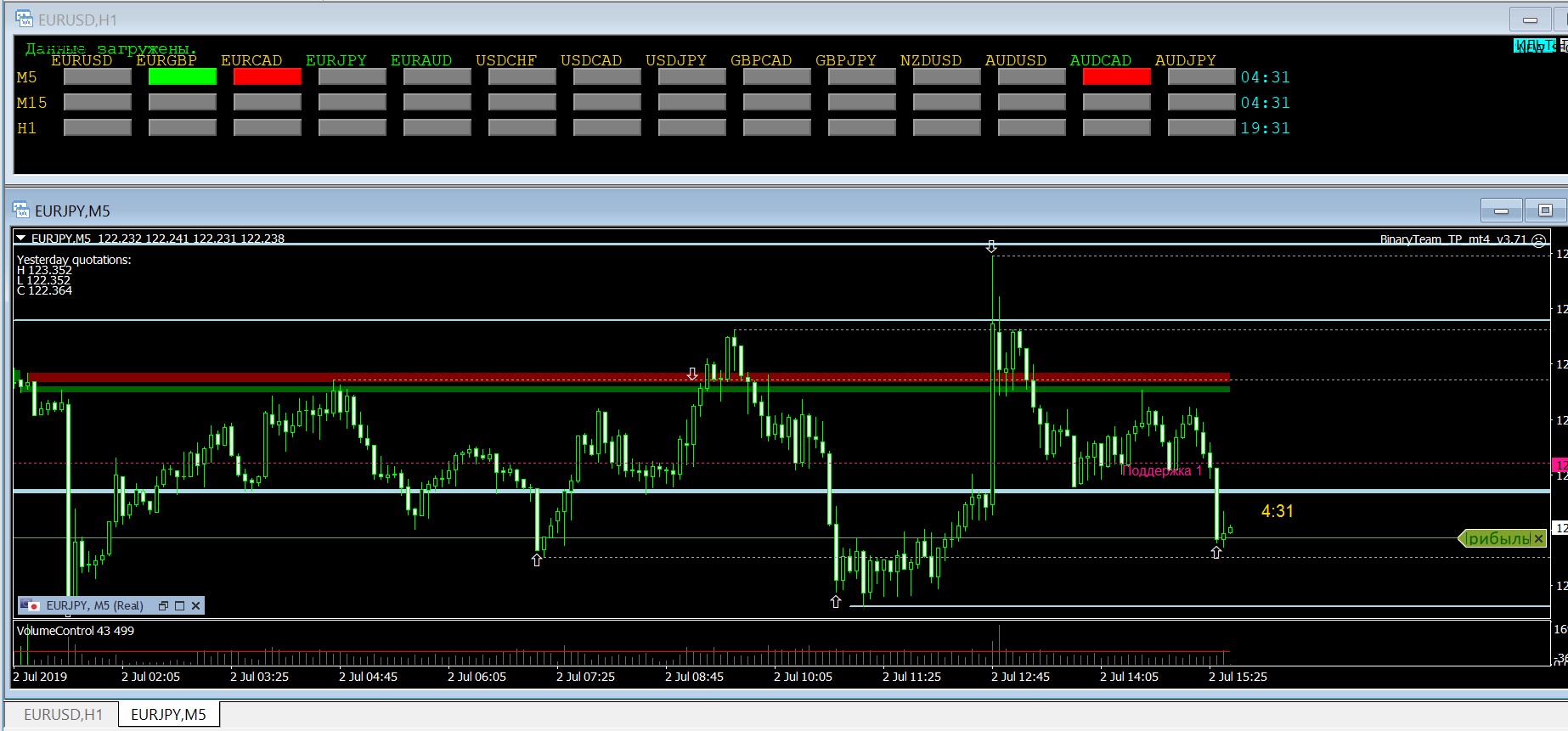This screenshot has width=1568, height=731.
Task: Maximize the EURJPY, M5 (Real) mini panel
Action: (179, 605)
